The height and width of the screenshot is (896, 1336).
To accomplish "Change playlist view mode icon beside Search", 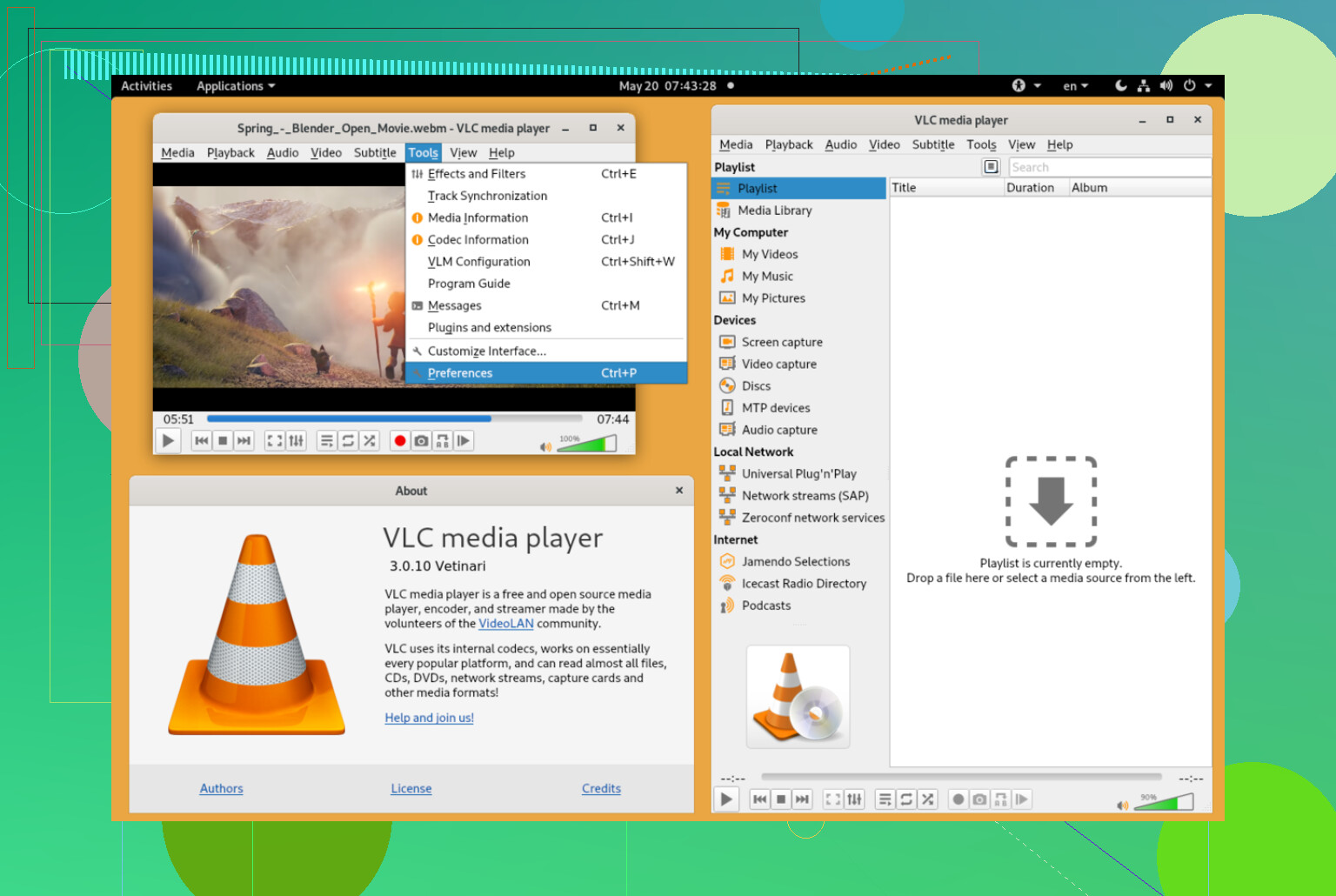I will 991,166.
